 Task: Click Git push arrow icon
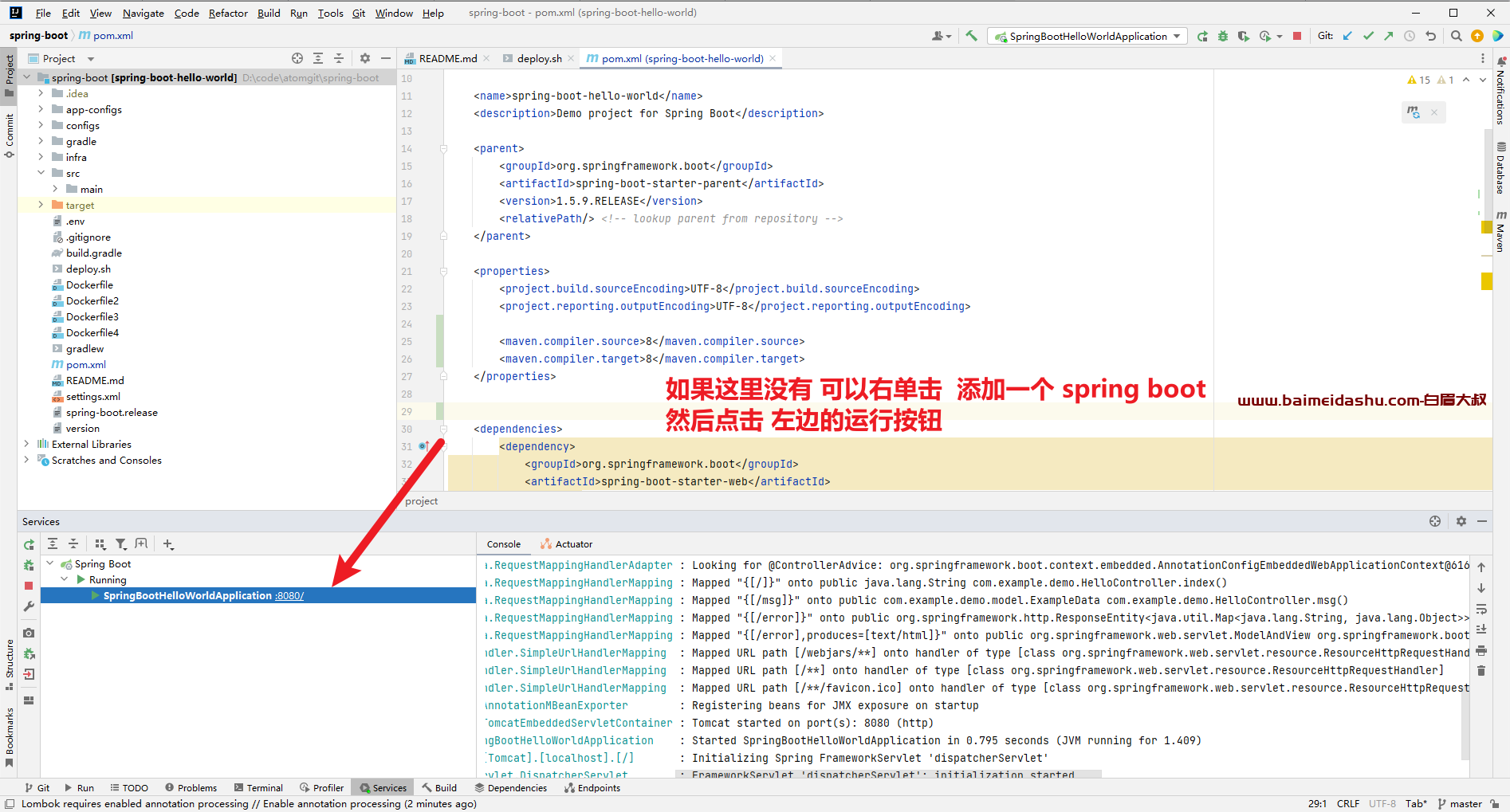click(x=1389, y=36)
